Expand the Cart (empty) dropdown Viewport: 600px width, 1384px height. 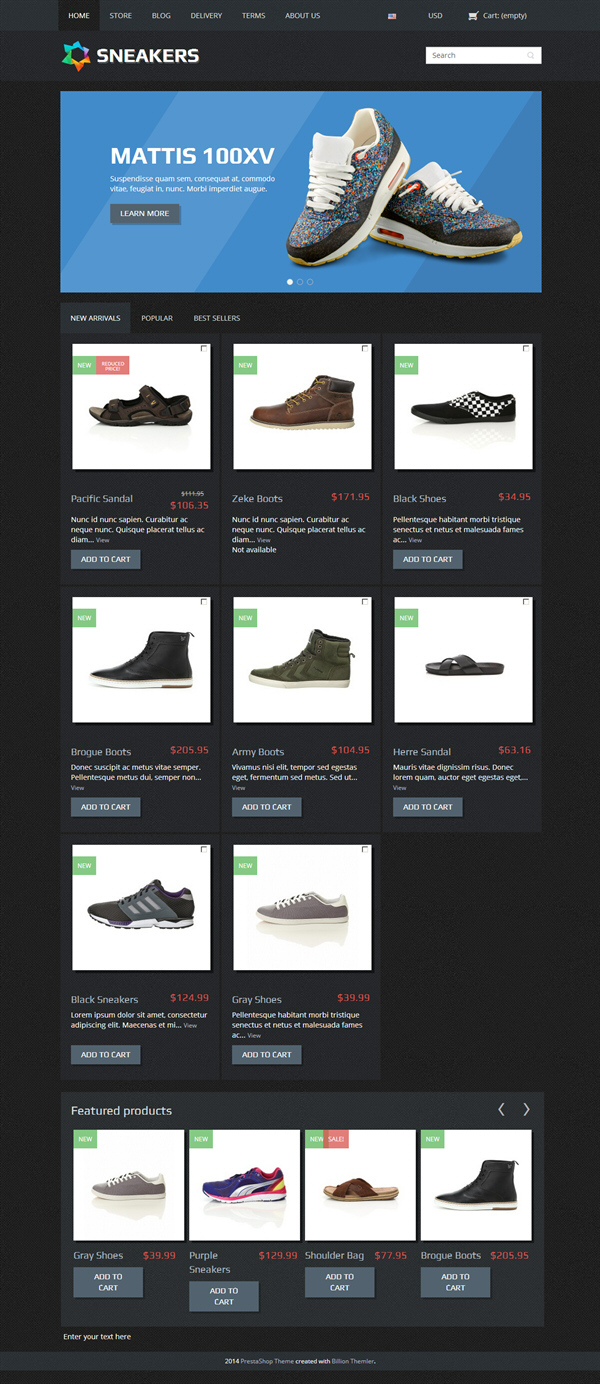pos(497,16)
